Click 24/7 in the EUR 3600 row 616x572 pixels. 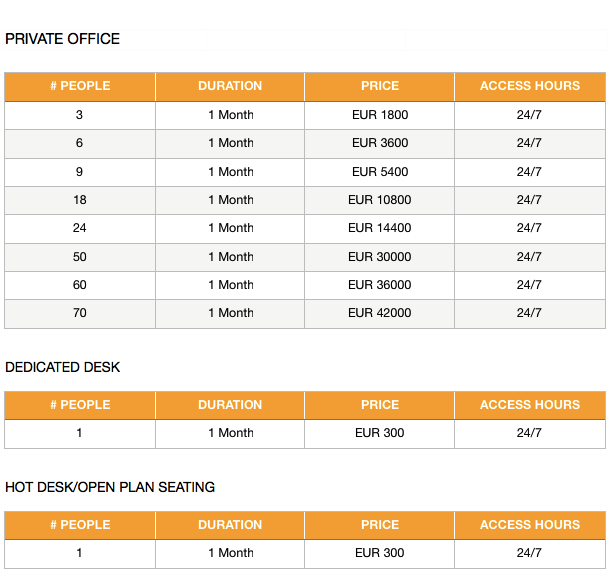coord(529,143)
